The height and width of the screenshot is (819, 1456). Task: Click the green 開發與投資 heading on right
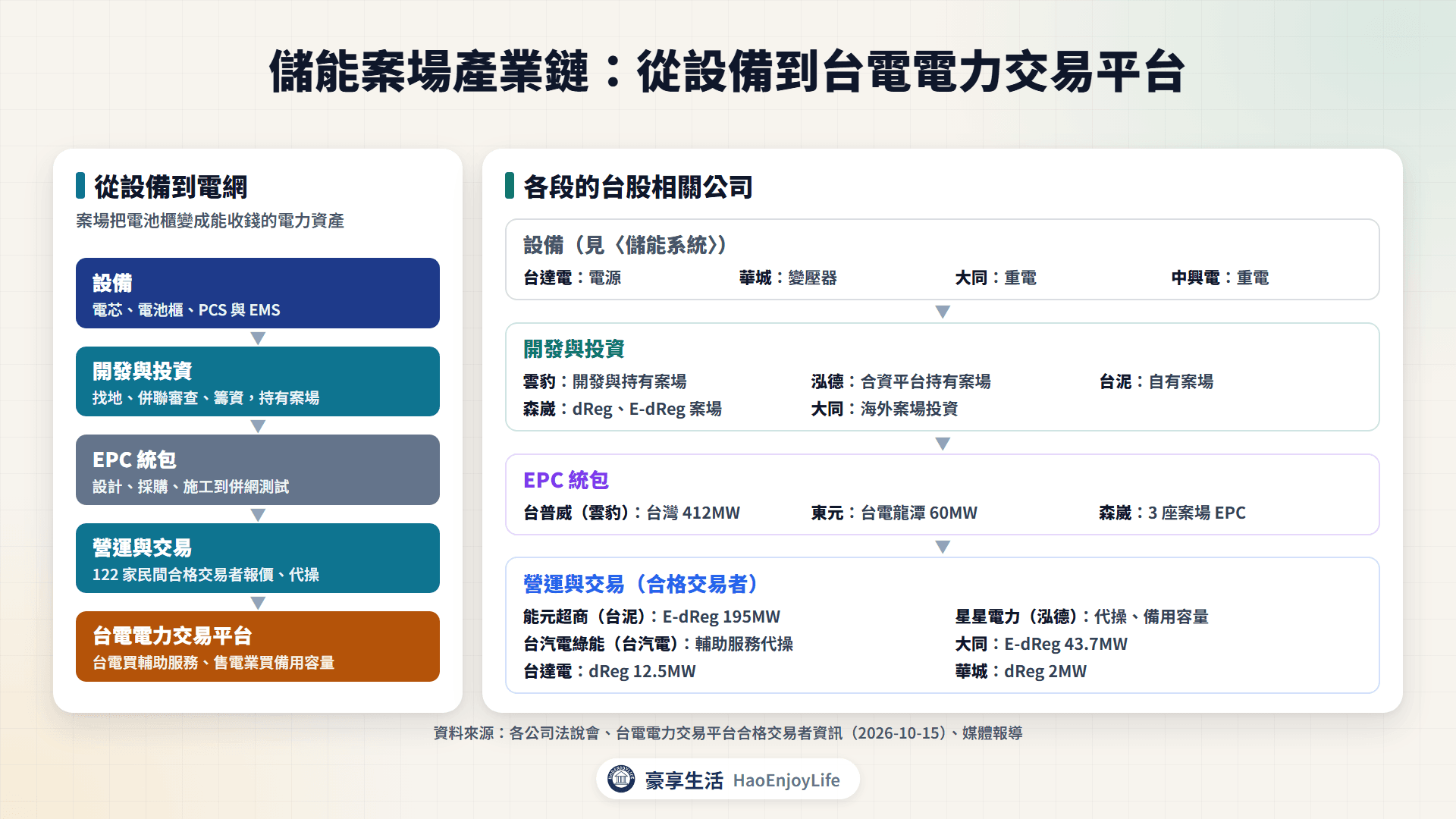[x=574, y=349]
